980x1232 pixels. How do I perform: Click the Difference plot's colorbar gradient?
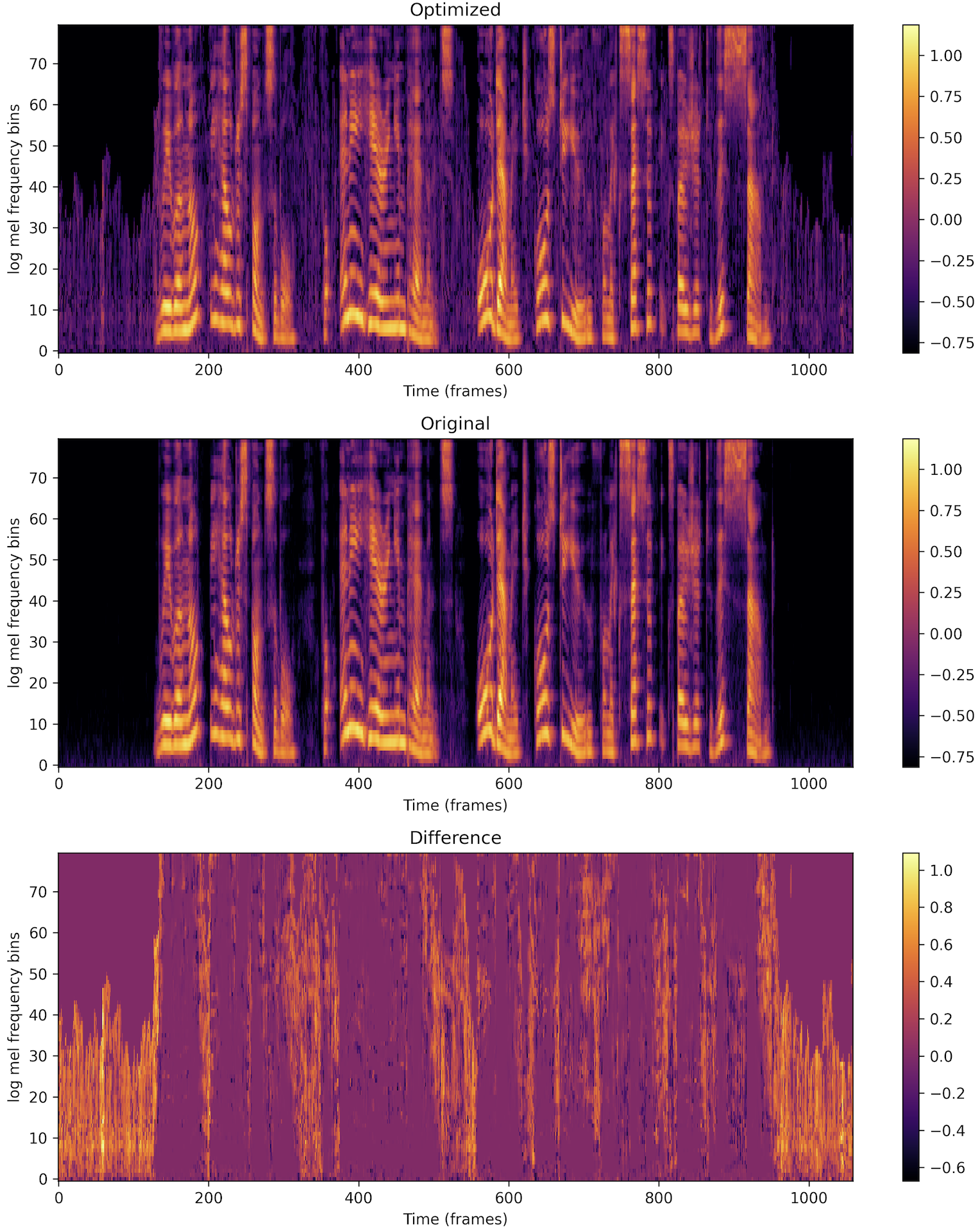[x=910, y=1016]
